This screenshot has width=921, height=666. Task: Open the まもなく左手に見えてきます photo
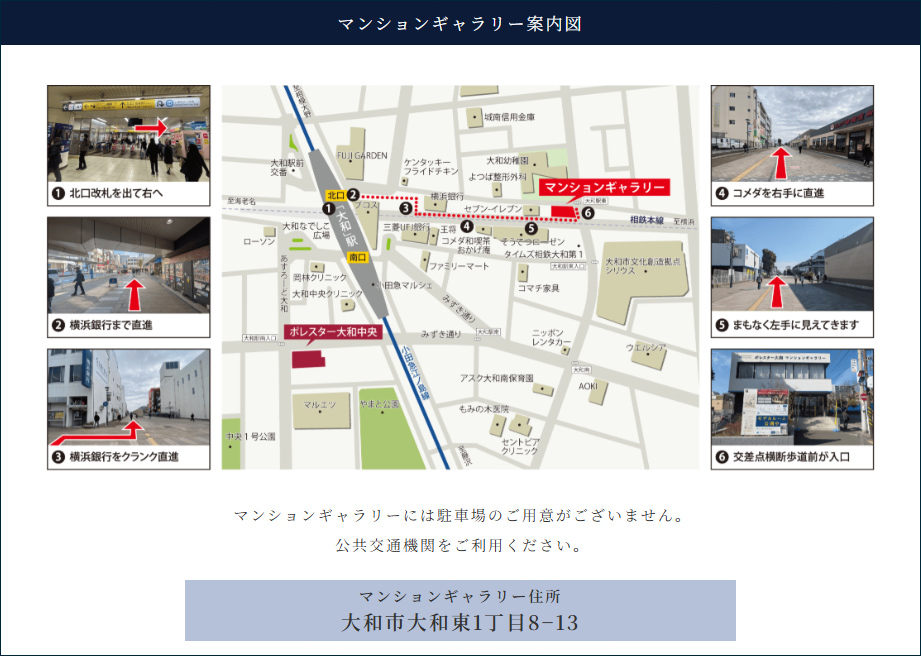(x=792, y=265)
